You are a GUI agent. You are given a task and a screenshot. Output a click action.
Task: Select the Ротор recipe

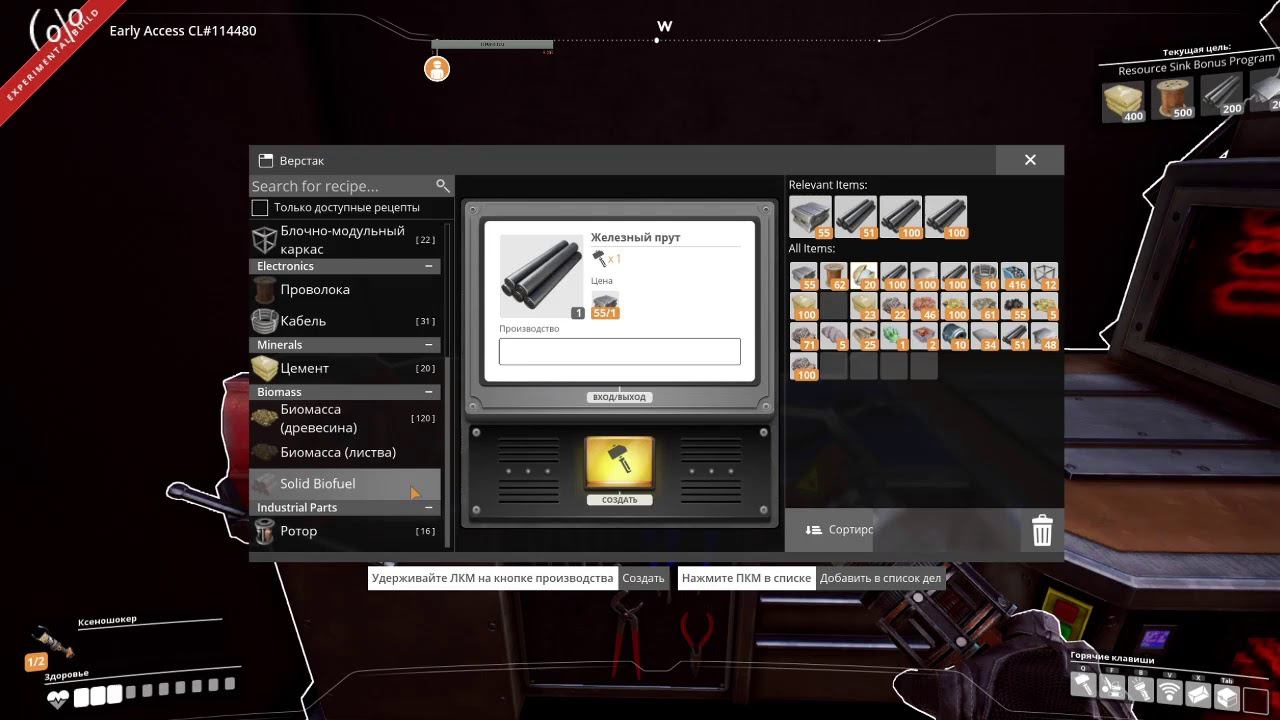click(x=345, y=531)
